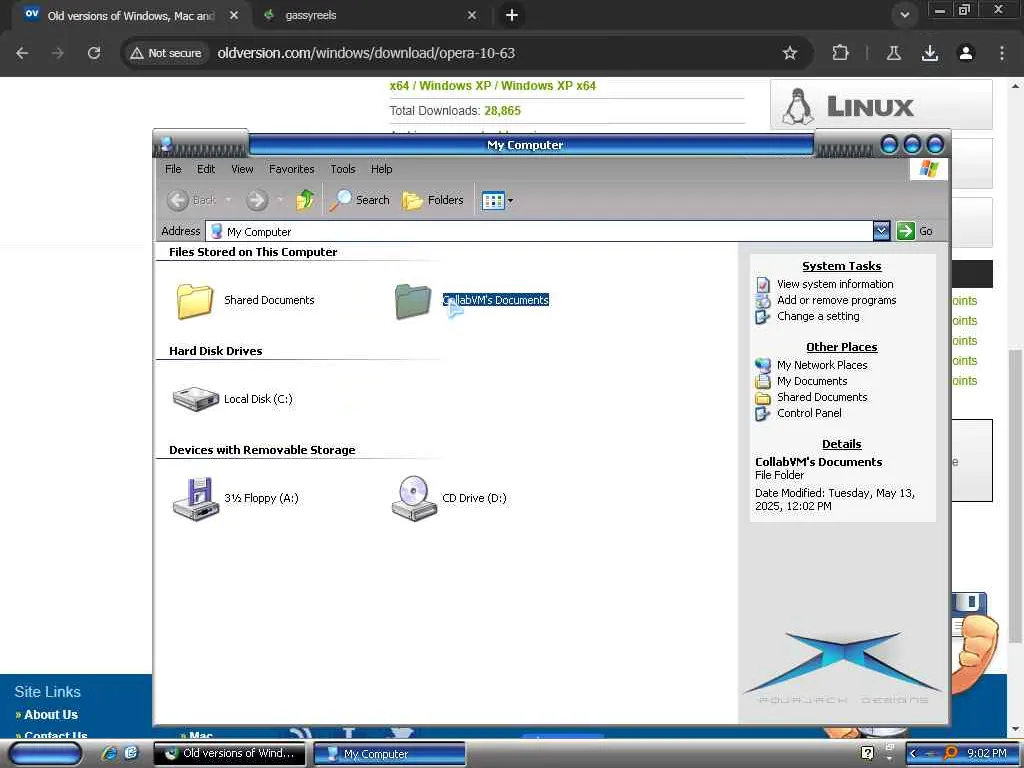This screenshot has height=768, width=1024.
Task: Click the green Go arrow button
Action: coord(905,231)
